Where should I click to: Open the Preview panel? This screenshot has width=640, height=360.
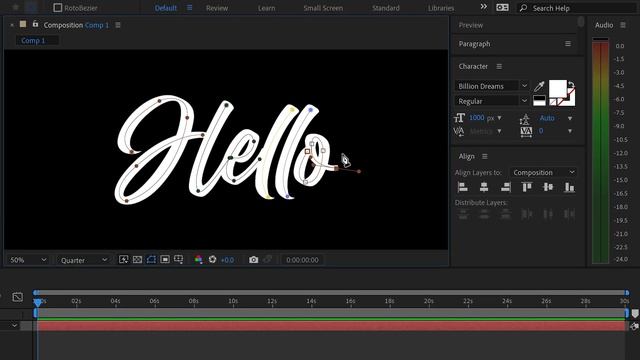pos(471,25)
